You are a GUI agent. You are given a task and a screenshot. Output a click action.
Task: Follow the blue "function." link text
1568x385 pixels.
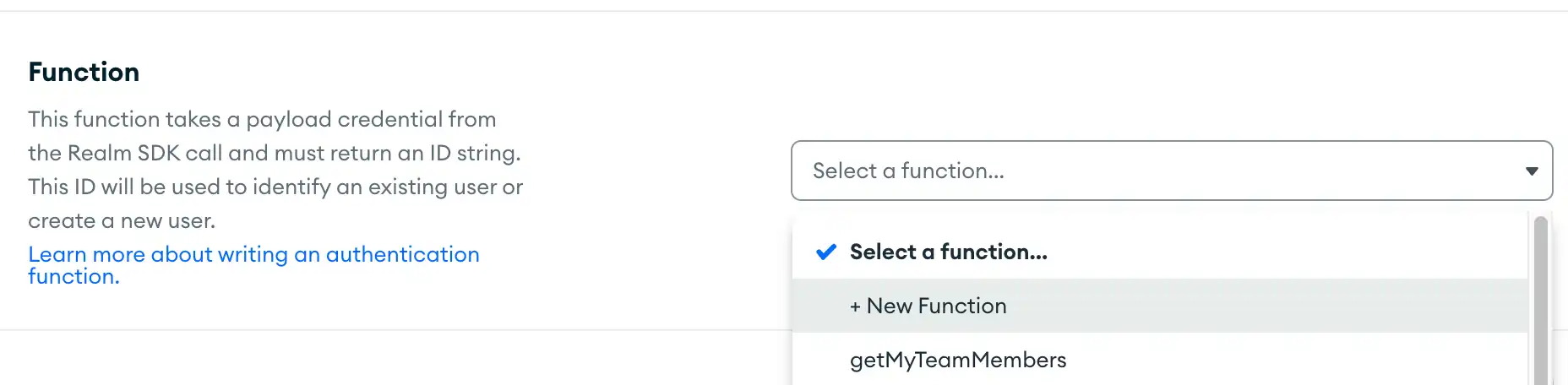(x=73, y=277)
